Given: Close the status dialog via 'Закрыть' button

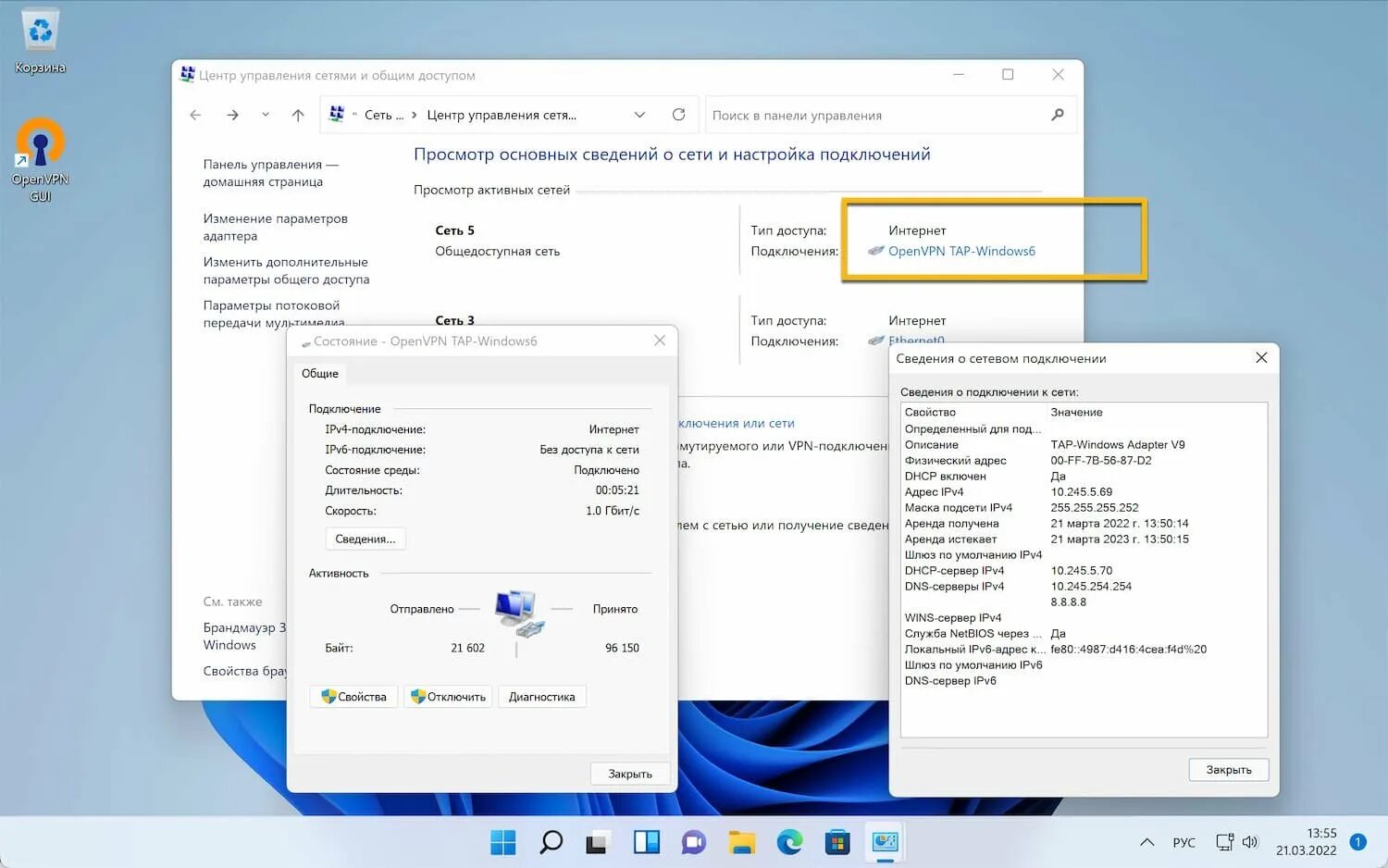Looking at the screenshot, I should [x=629, y=774].
